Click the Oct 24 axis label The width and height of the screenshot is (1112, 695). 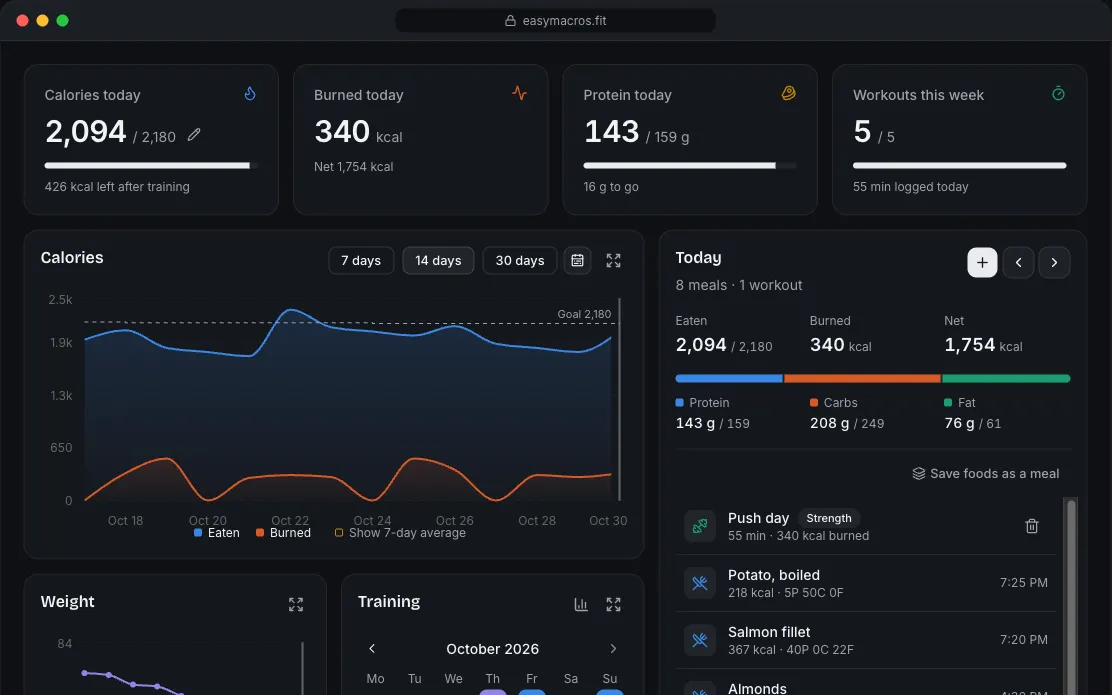372,521
